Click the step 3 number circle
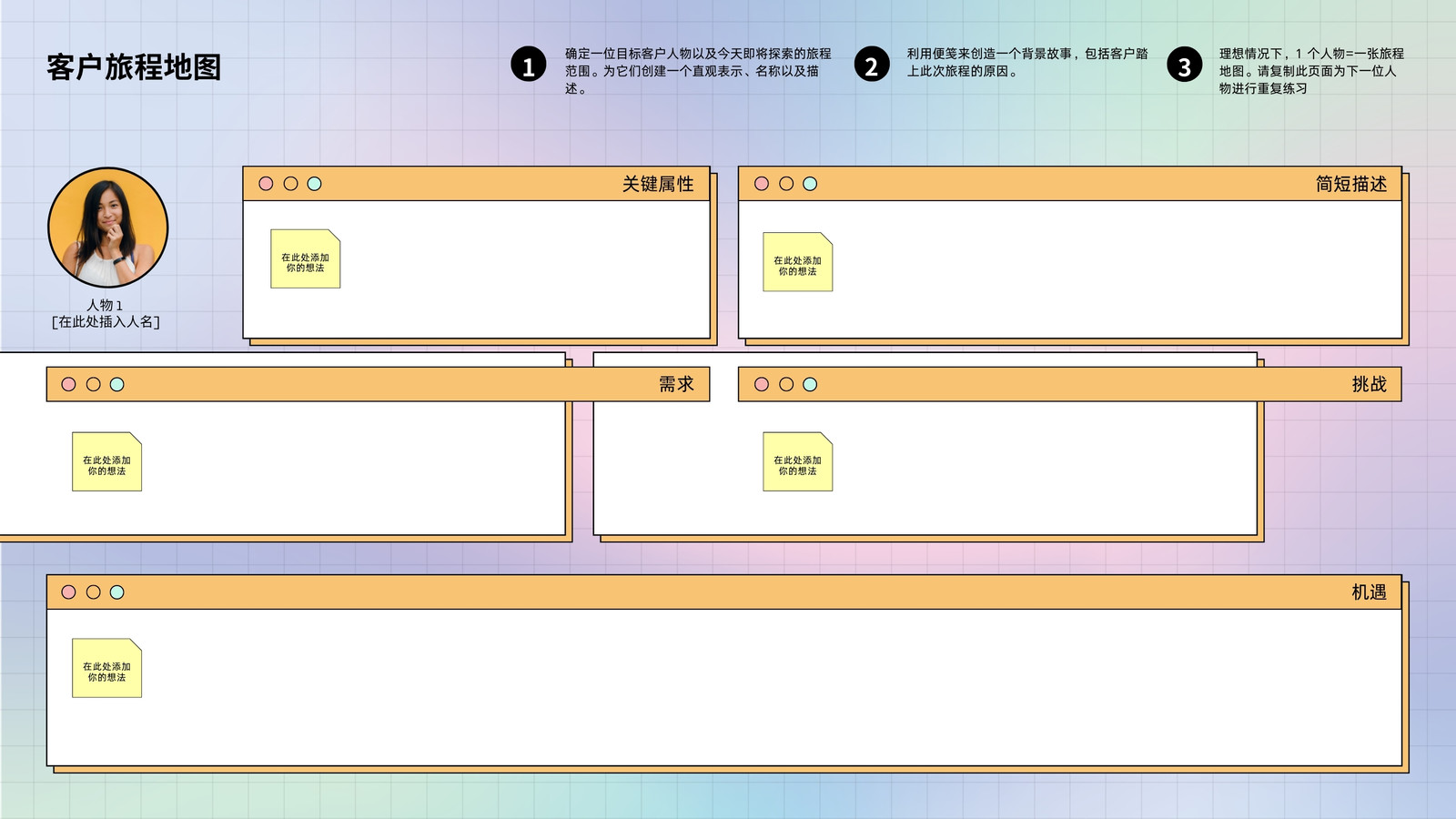The width and height of the screenshot is (1456, 819). point(1185,65)
